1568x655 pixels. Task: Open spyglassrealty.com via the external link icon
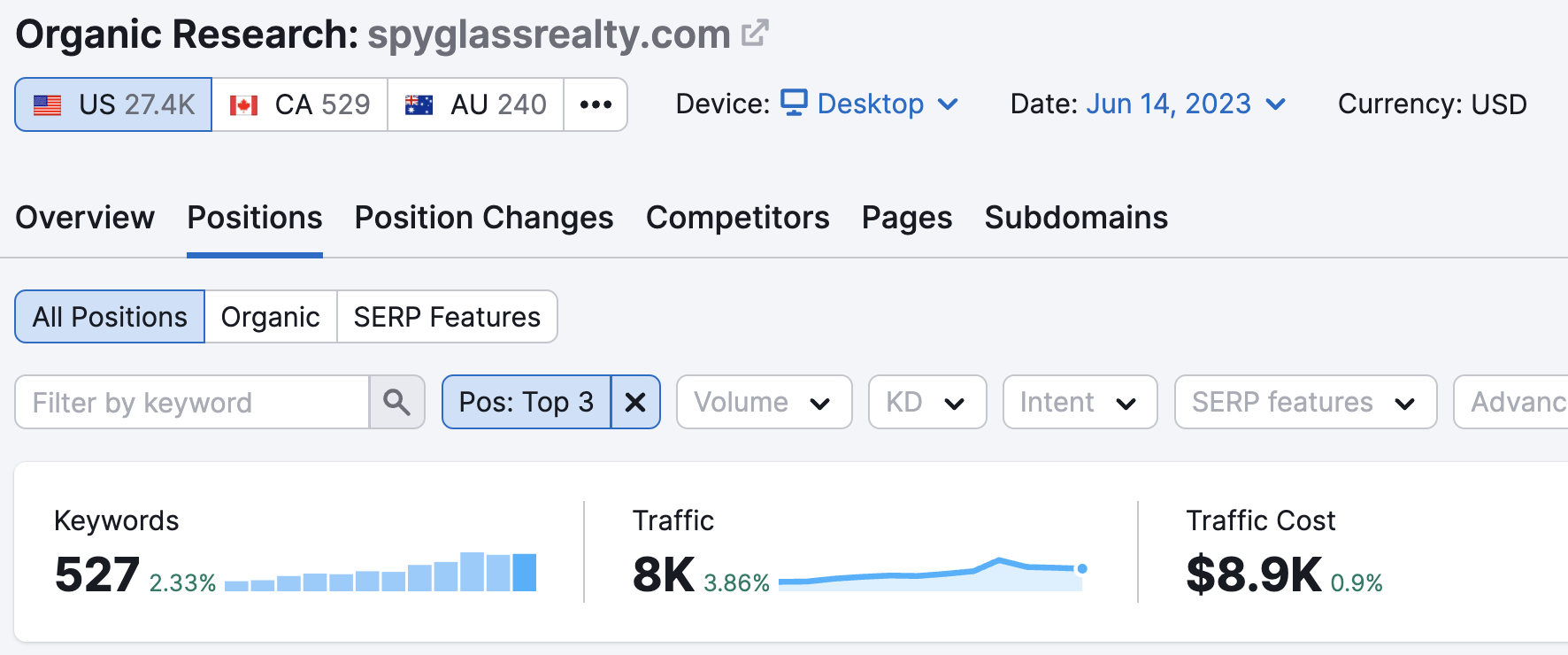click(754, 34)
